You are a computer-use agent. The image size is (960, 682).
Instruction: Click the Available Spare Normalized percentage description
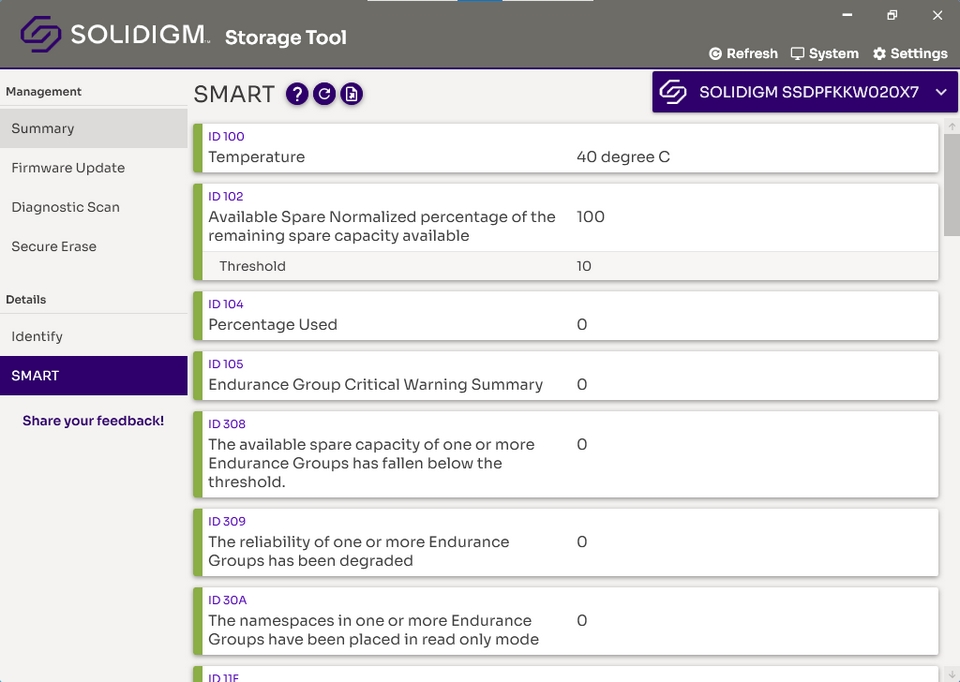[x=382, y=227]
